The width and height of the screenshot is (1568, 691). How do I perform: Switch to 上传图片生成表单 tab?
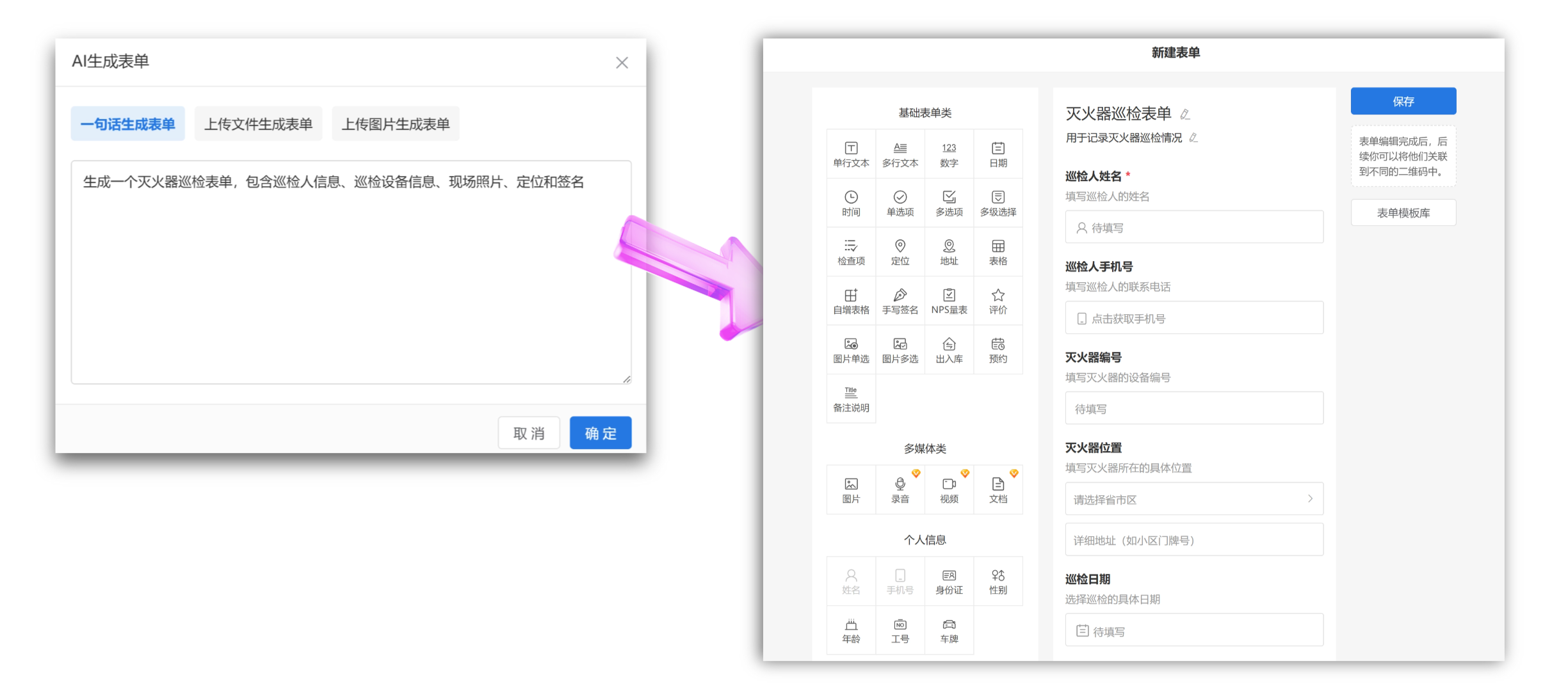point(395,124)
